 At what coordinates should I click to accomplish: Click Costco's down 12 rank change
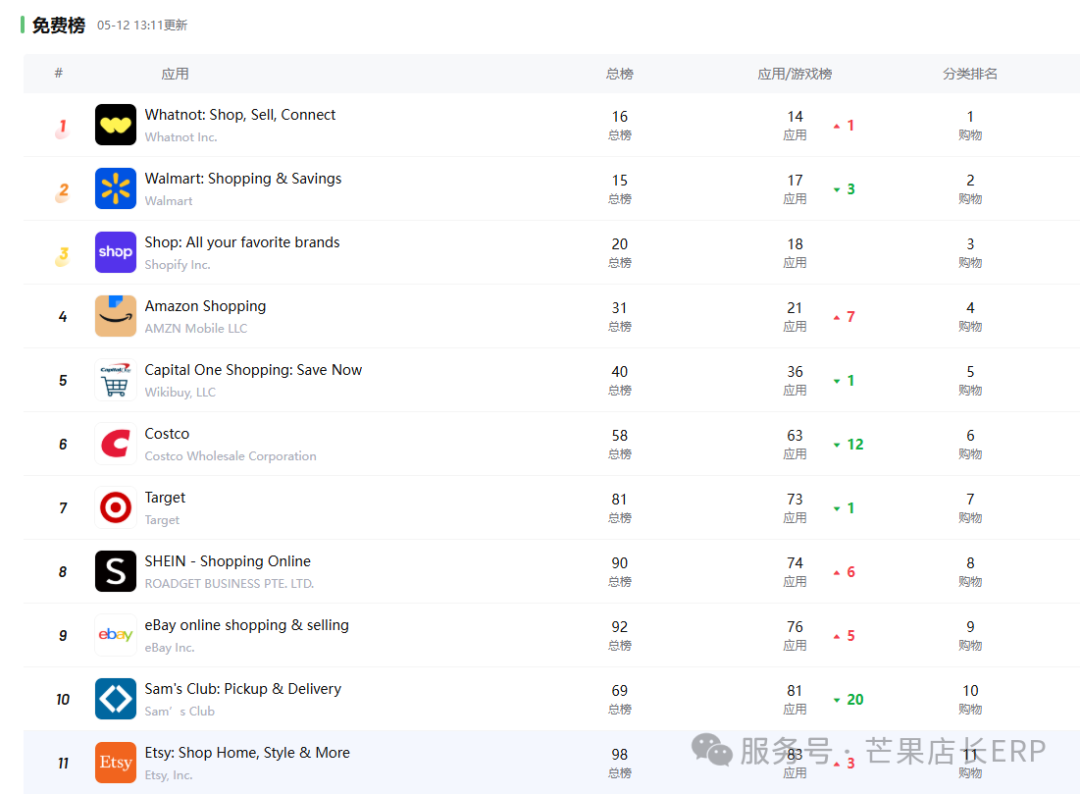849,444
